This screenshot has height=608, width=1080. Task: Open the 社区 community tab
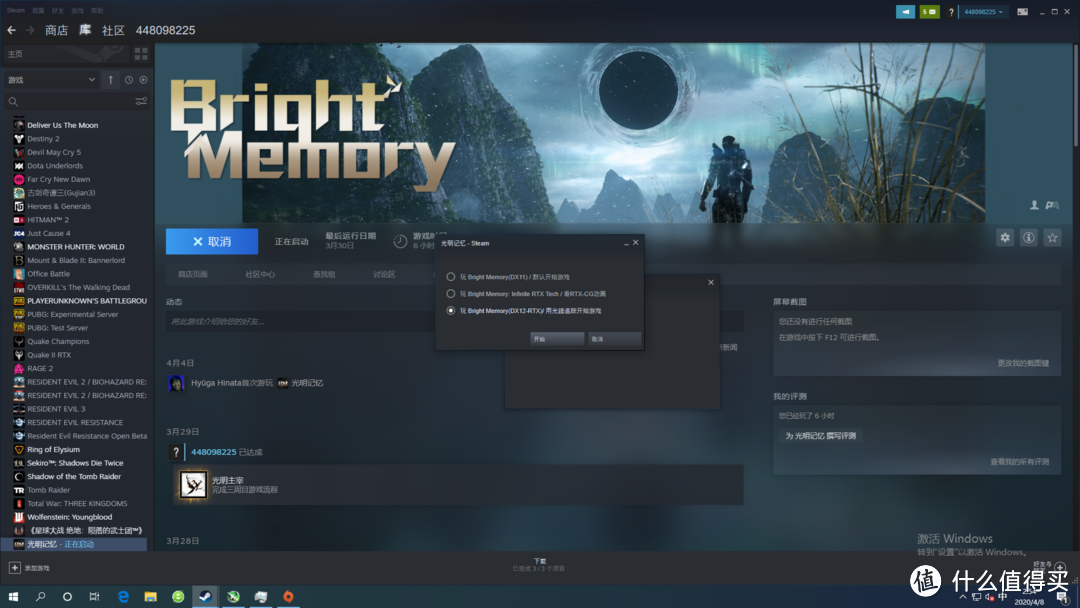(x=113, y=30)
